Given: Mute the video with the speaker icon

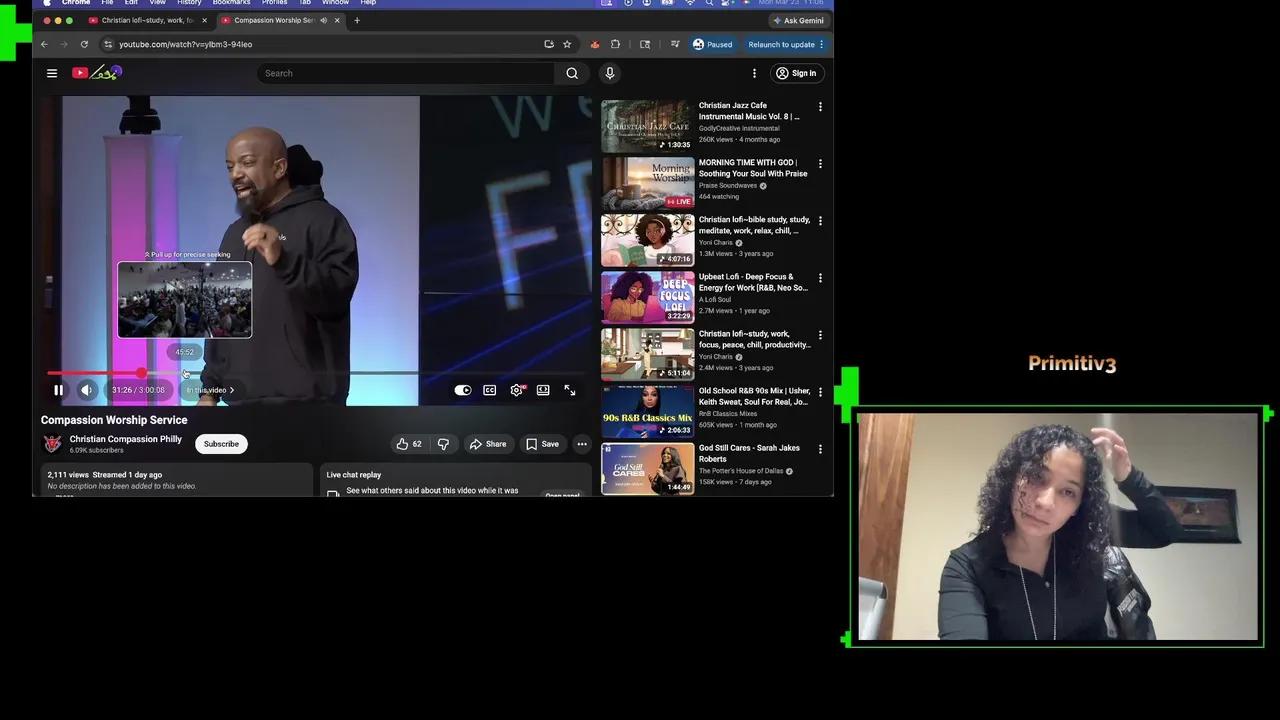Looking at the screenshot, I should tap(86, 390).
